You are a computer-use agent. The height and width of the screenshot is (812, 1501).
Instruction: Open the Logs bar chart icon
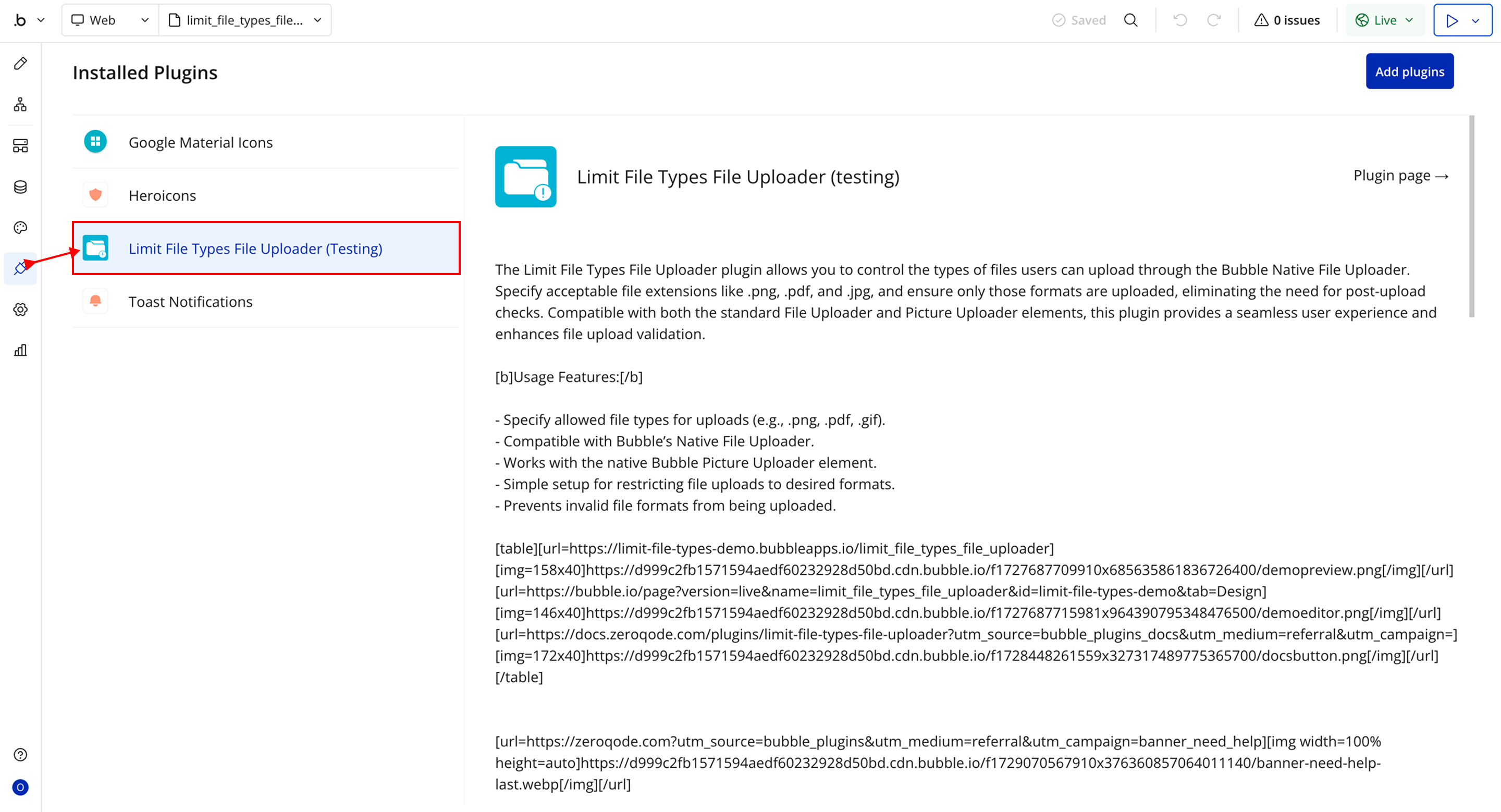(20, 350)
